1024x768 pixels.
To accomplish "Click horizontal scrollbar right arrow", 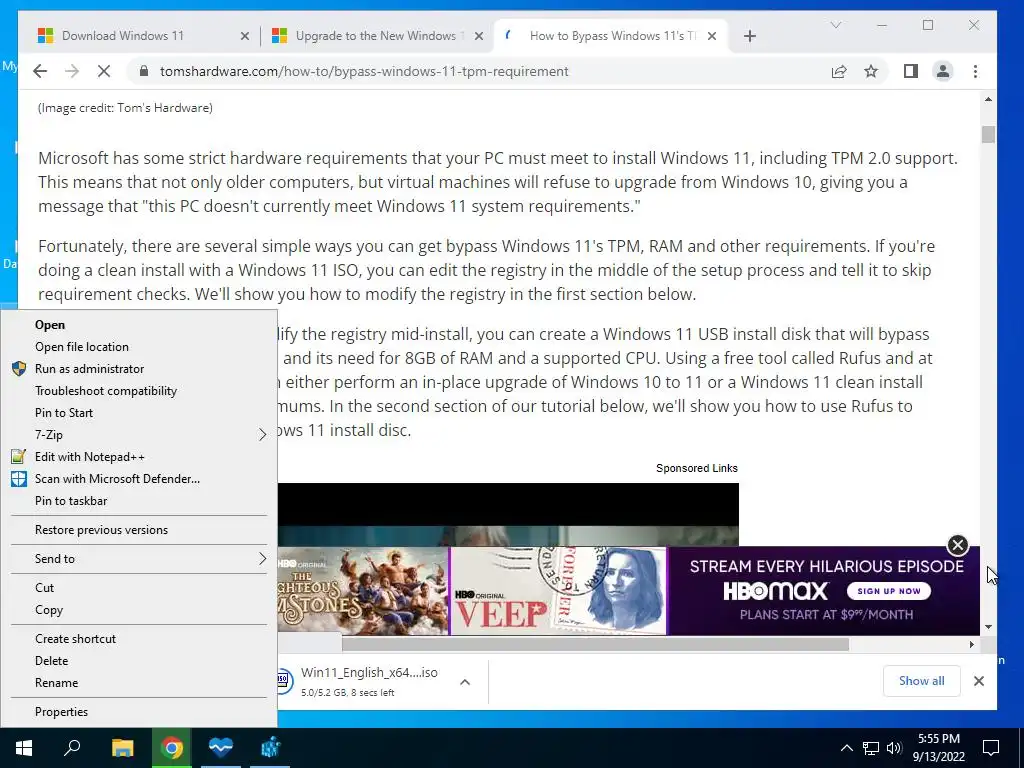I will pos(972,645).
